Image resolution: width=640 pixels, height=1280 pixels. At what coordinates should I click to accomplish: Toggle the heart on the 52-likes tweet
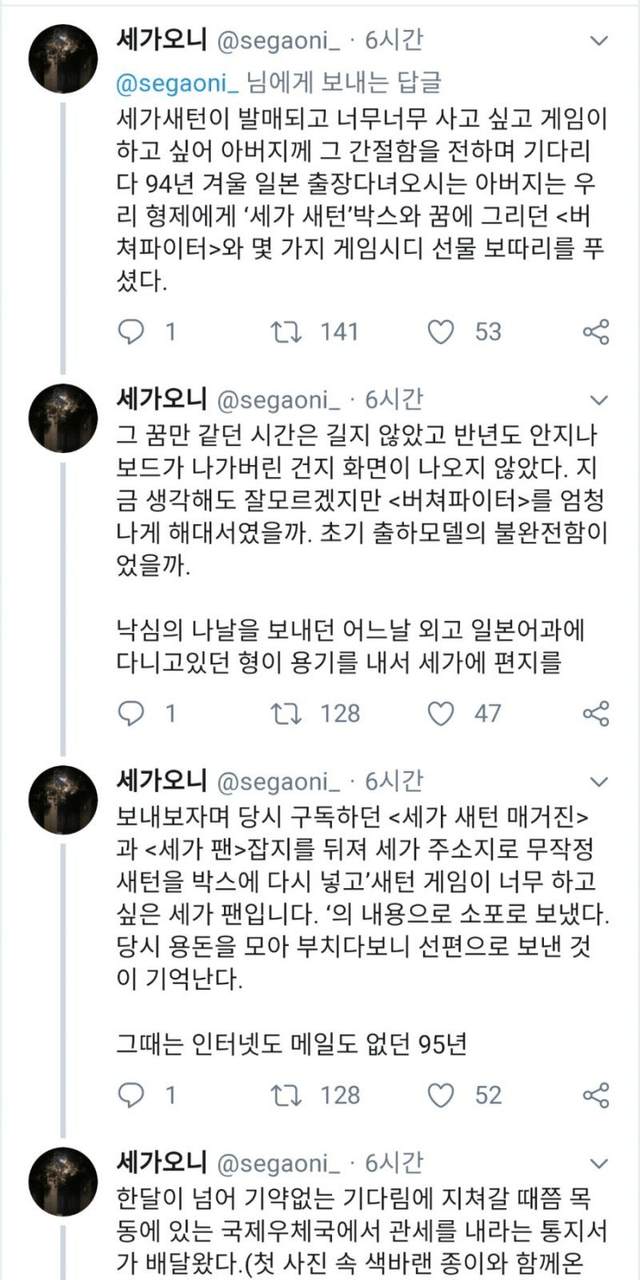pyautogui.click(x=441, y=1095)
